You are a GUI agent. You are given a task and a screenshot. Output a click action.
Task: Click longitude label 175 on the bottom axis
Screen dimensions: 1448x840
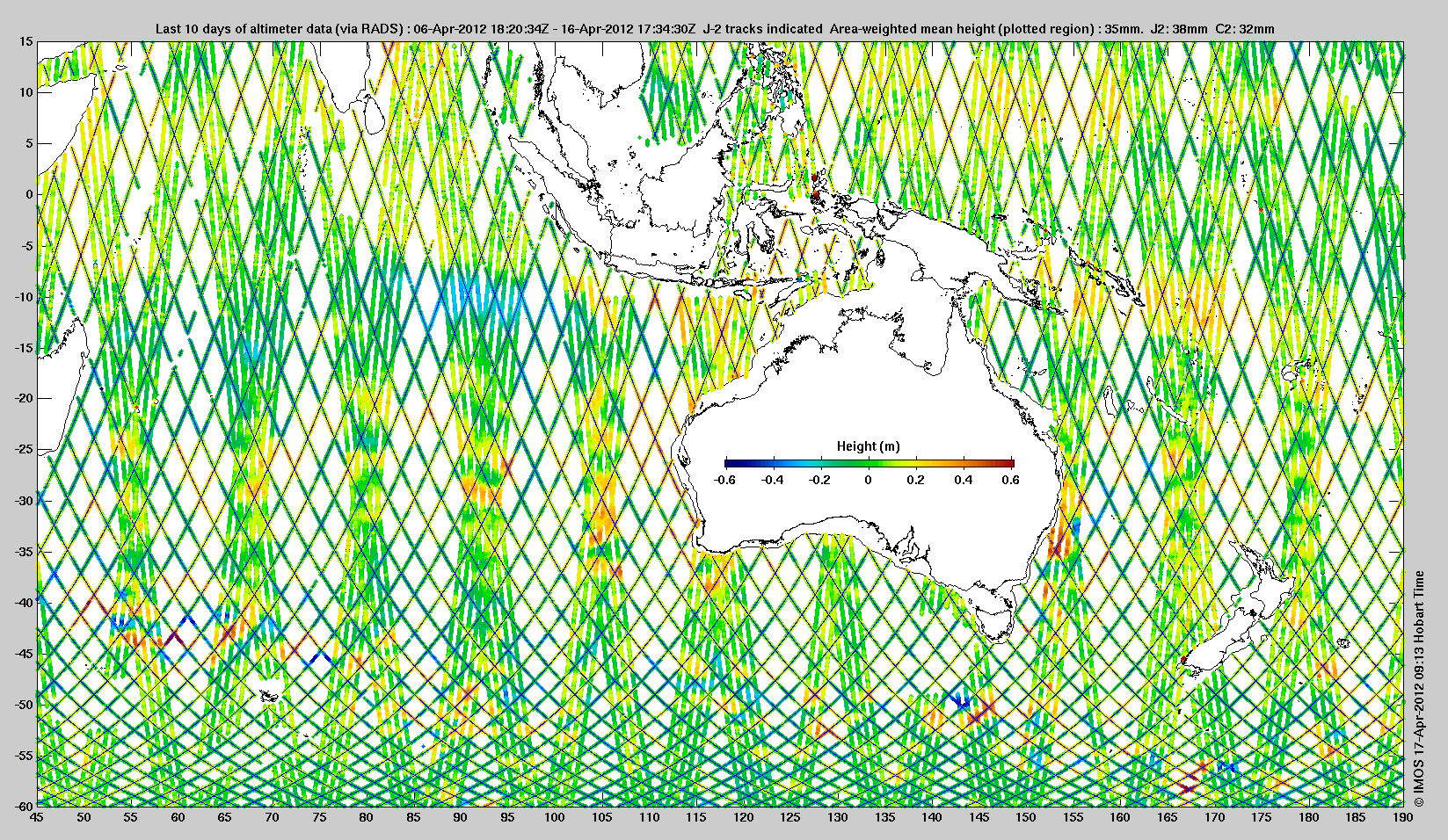tap(1262, 817)
